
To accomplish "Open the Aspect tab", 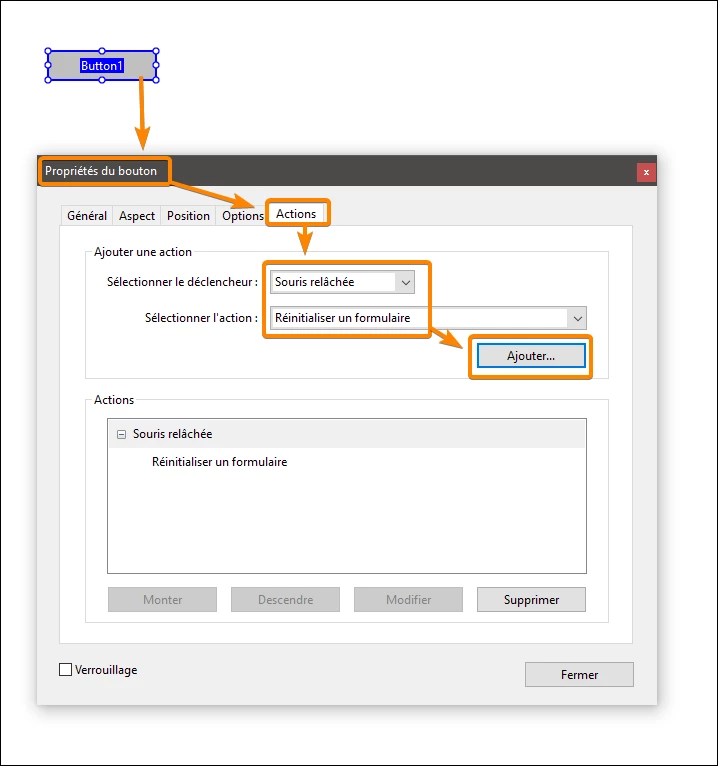I will (137, 216).
